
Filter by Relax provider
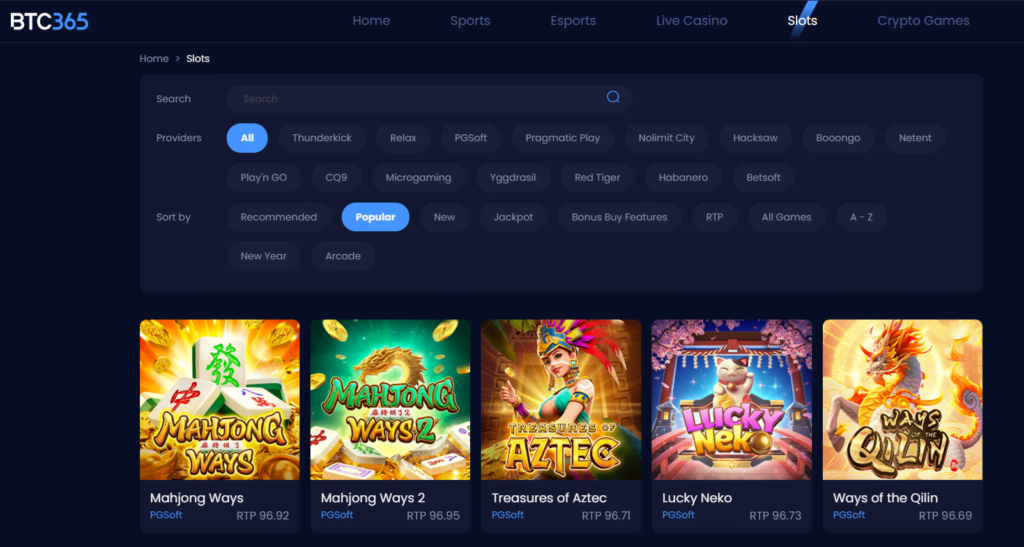pos(403,138)
